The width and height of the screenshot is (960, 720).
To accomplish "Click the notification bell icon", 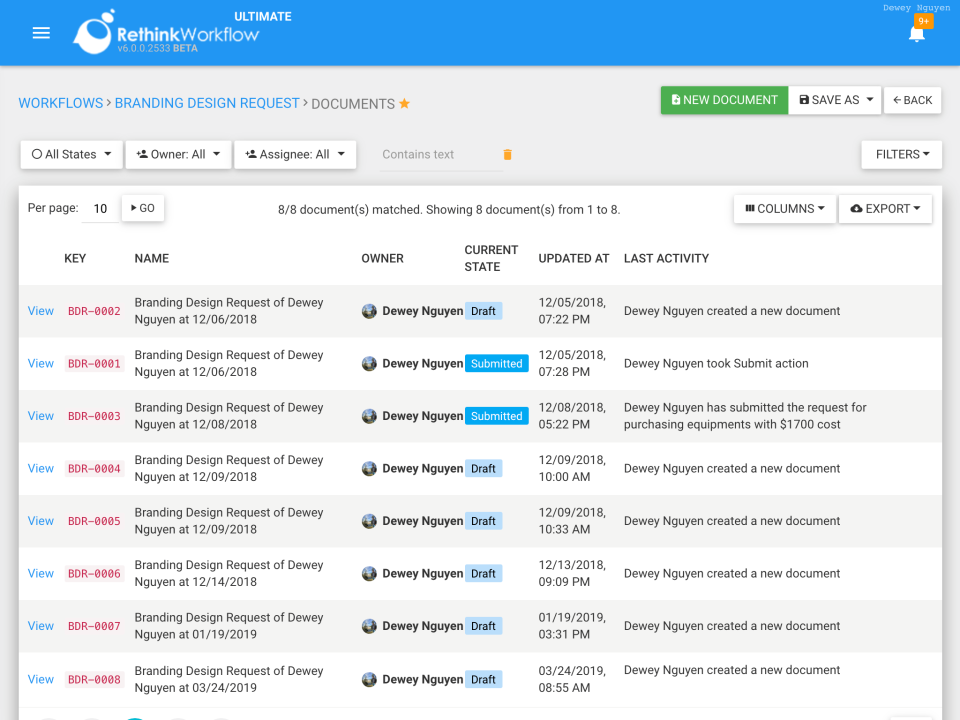I will tap(916, 33).
